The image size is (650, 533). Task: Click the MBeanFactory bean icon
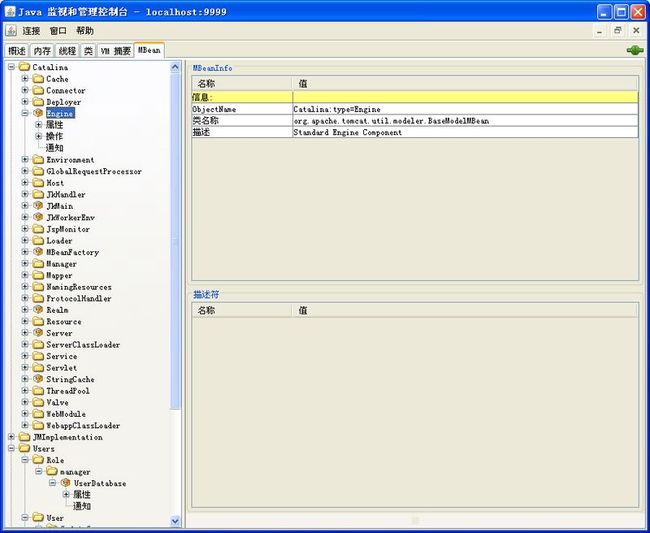tap(38, 252)
